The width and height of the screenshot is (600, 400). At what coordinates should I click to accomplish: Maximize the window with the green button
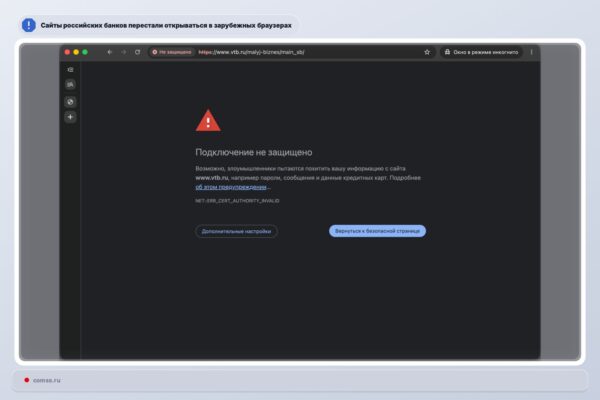tap(85, 52)
